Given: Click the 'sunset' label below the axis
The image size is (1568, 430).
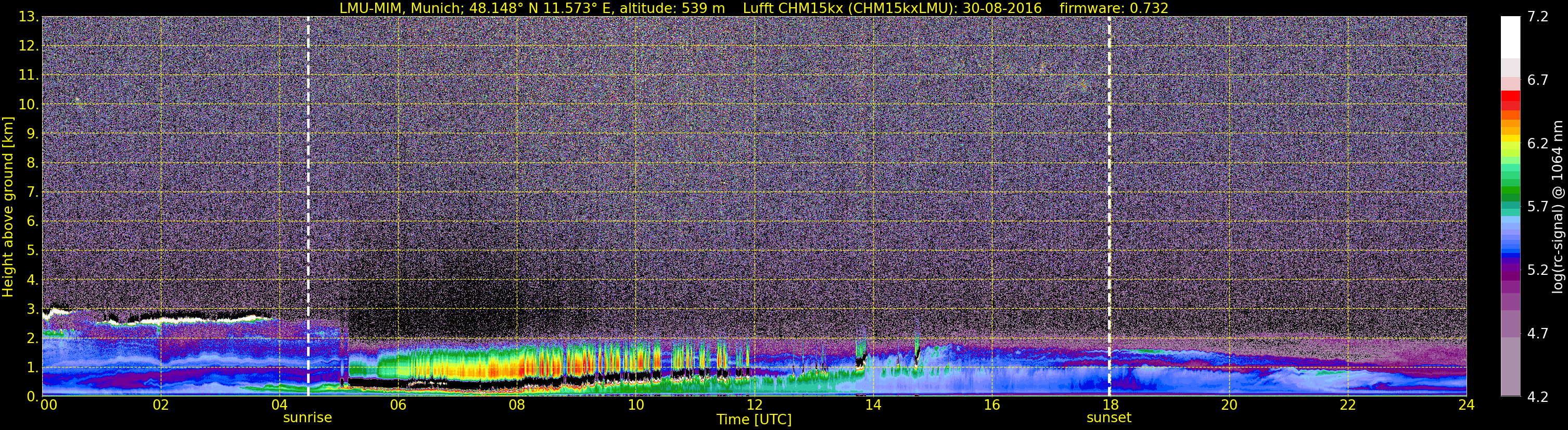Looking at the screenshot, I should pos(1108,418).
